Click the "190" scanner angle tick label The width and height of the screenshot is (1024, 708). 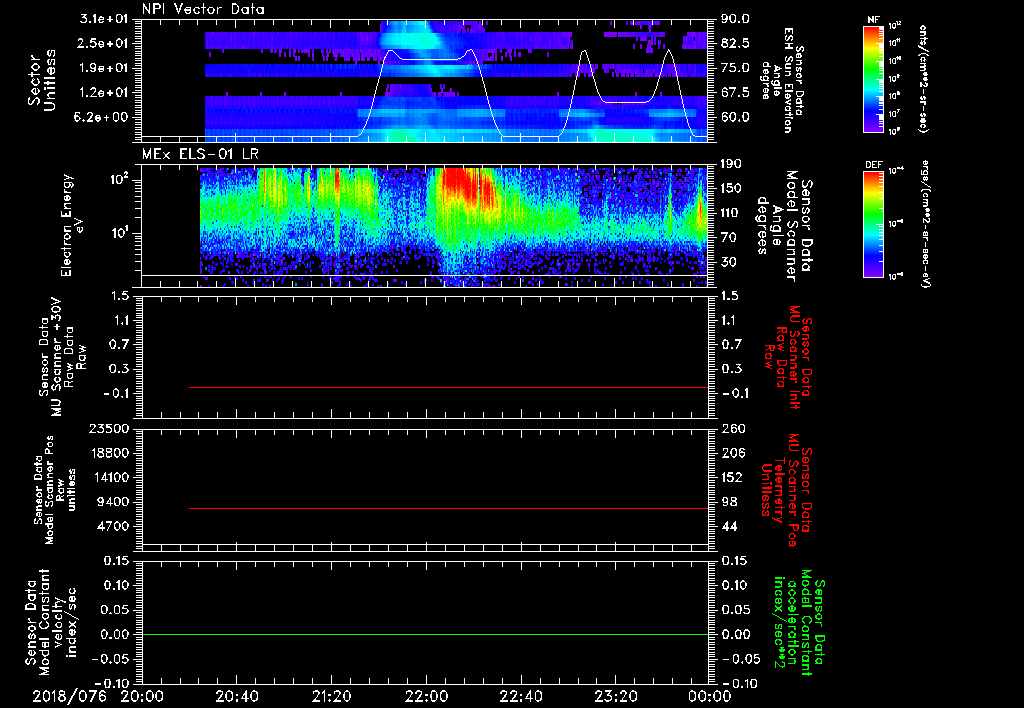[731, 164]
